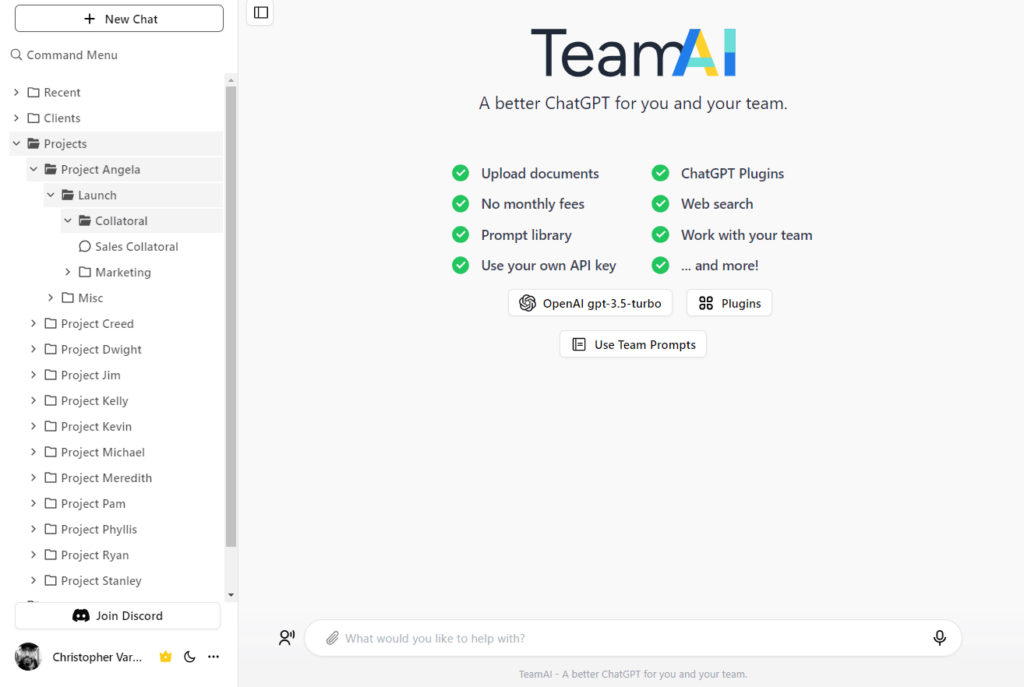Start a New Chat
The width and height of the screenshot is (1024, 687).
tap(120, 19)
